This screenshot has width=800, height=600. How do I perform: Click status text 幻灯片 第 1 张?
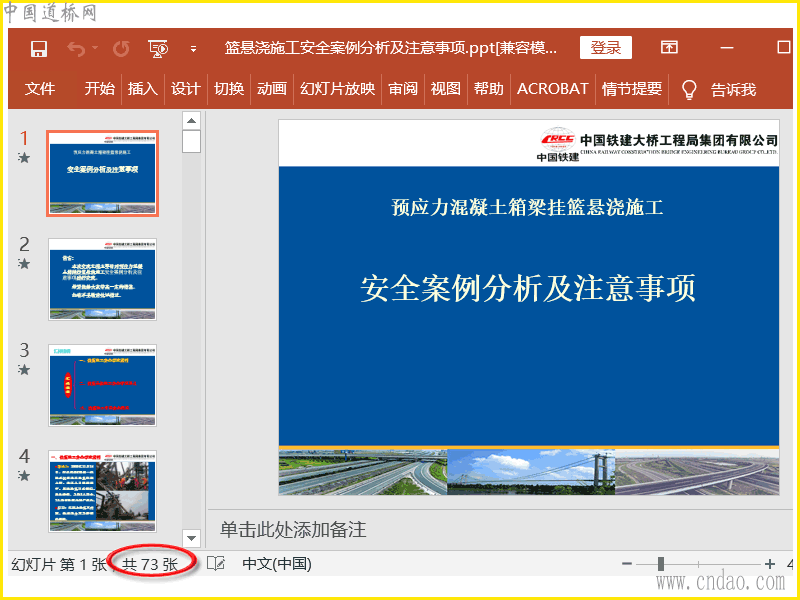click(59, 564)
